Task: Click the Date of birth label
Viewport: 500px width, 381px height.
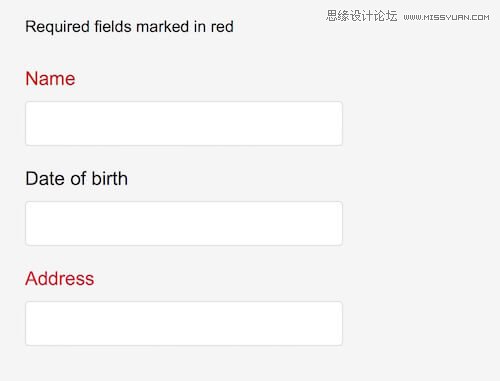Action: 77,178
